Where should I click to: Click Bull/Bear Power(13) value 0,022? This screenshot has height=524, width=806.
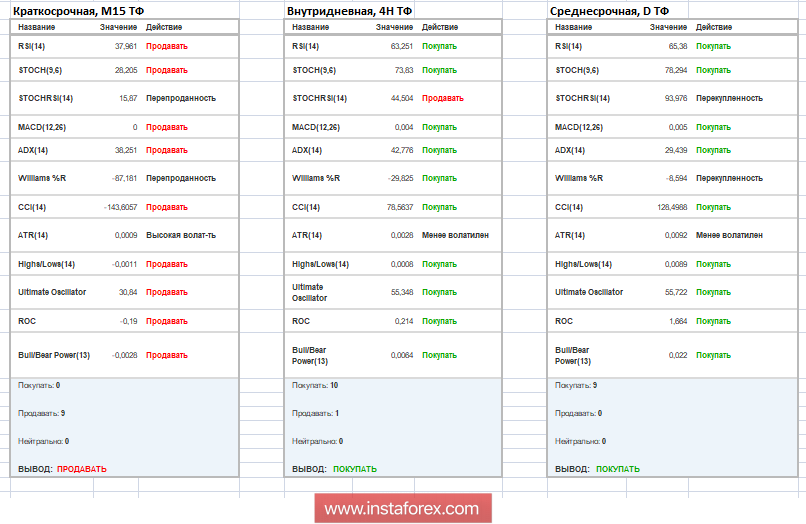coord(678,355)
